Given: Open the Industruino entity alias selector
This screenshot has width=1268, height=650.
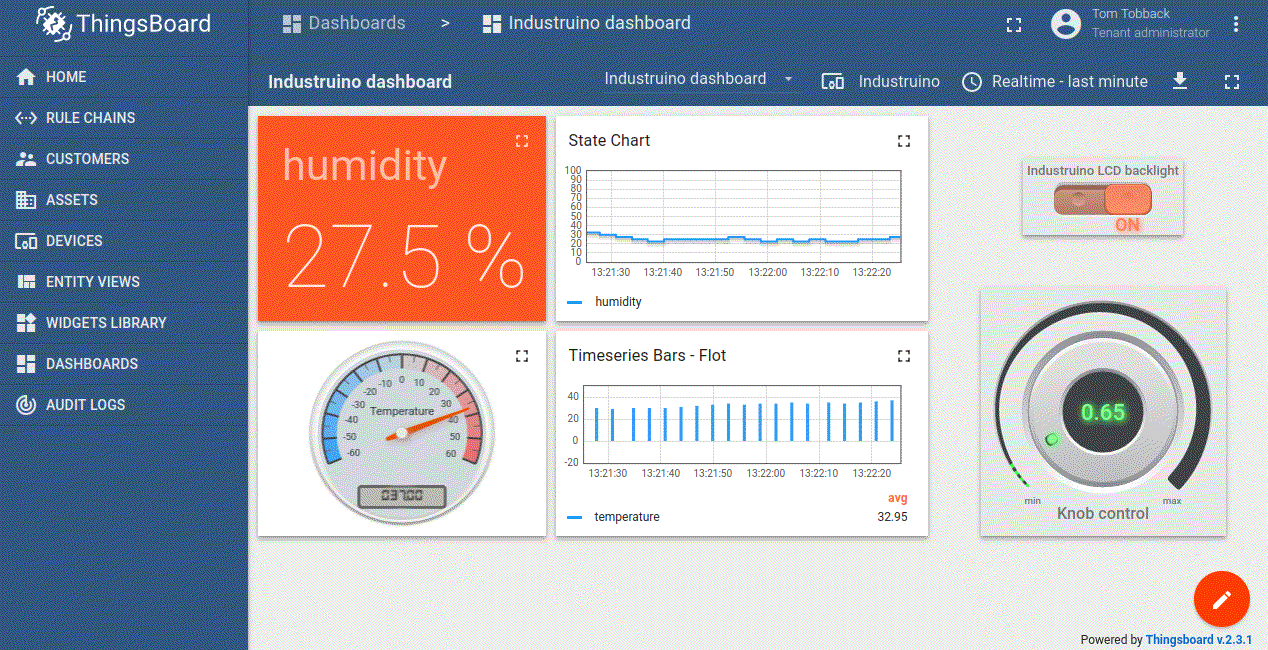Looking at the screenshot, I should click(x=881, y=81).
